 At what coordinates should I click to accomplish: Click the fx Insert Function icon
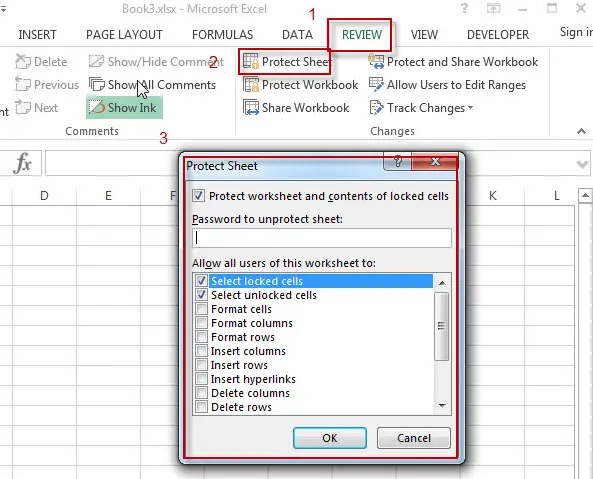pos(22,163)
